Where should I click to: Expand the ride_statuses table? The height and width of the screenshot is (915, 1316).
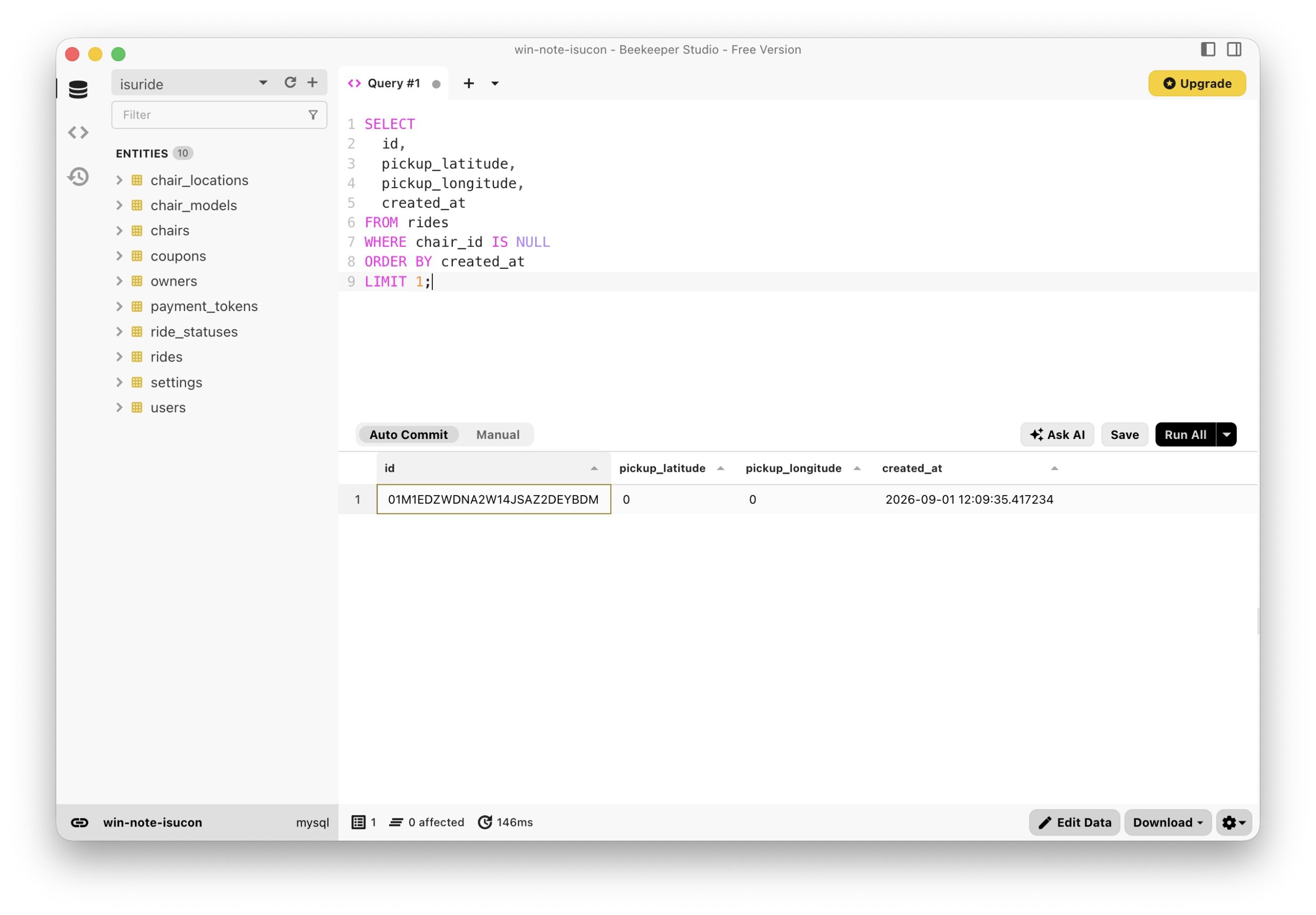[x=119, y=332]
